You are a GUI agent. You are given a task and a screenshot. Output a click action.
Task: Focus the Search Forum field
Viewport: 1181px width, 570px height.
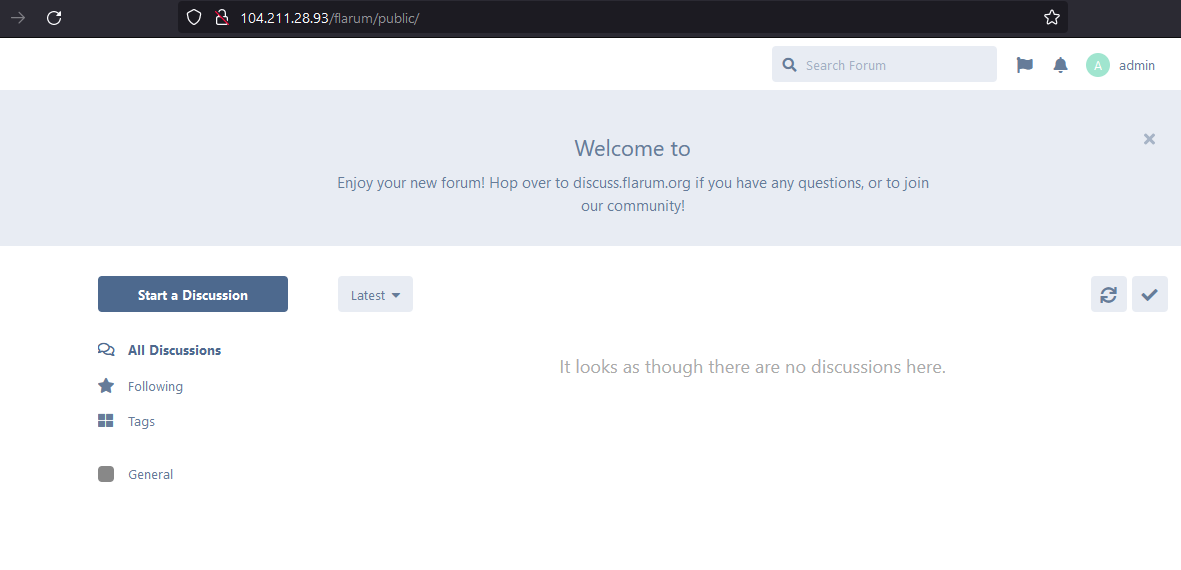(x=895, y=65)
